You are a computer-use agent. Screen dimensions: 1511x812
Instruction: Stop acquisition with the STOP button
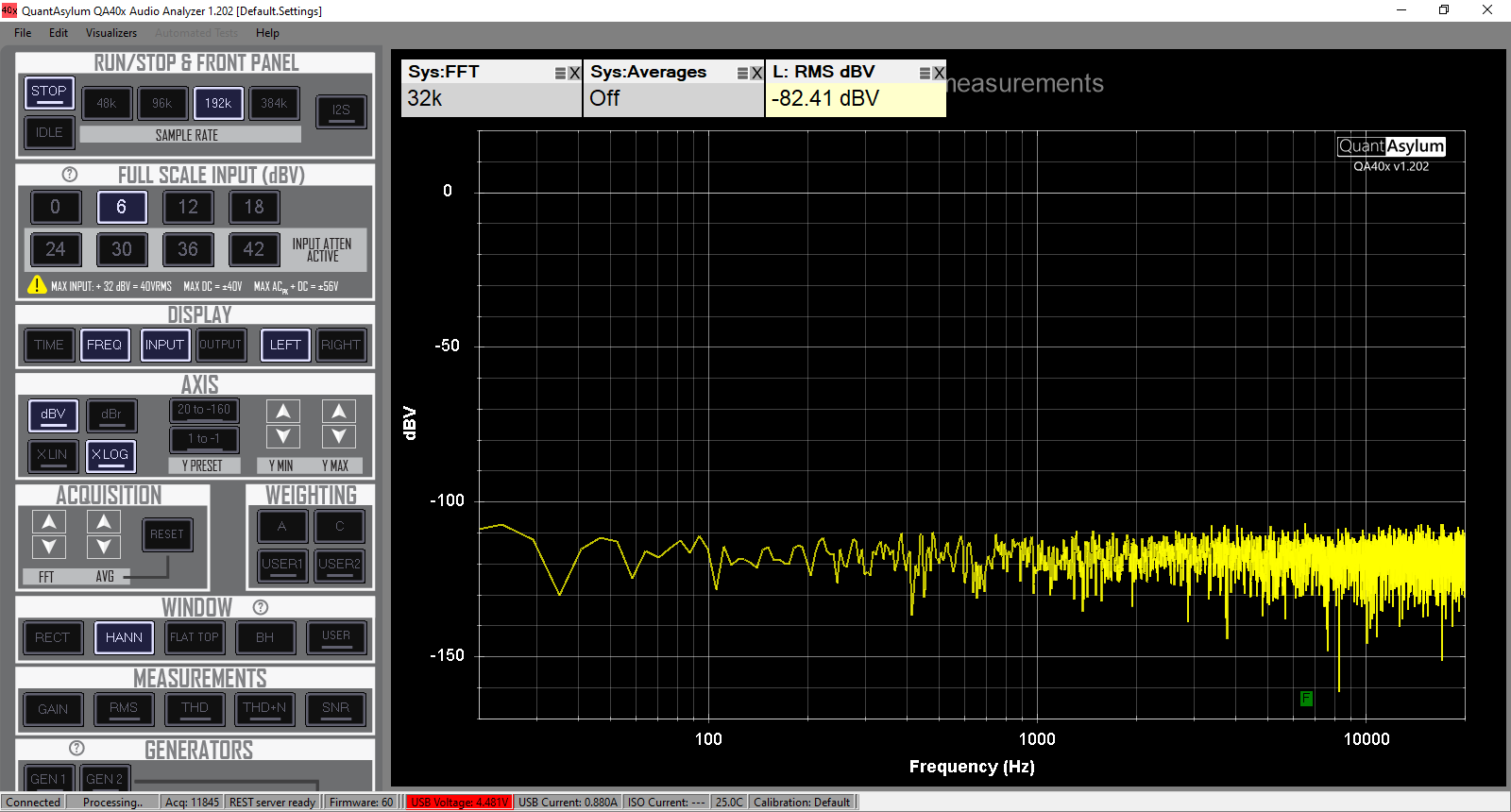[49, 93]
